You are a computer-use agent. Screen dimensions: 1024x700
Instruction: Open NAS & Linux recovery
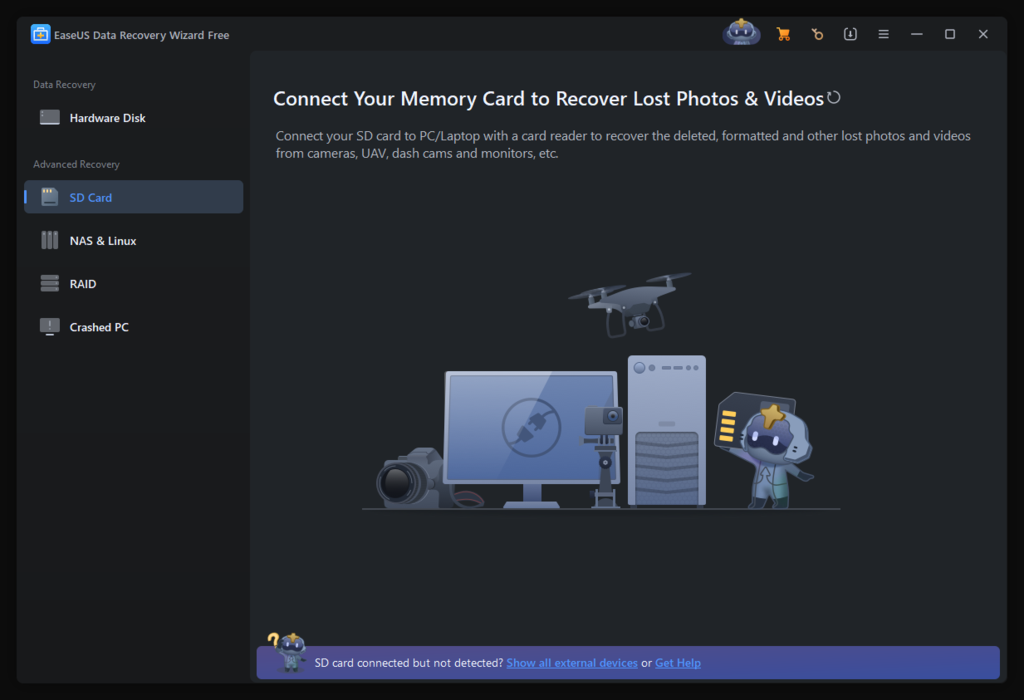click(x=133, y=240)
